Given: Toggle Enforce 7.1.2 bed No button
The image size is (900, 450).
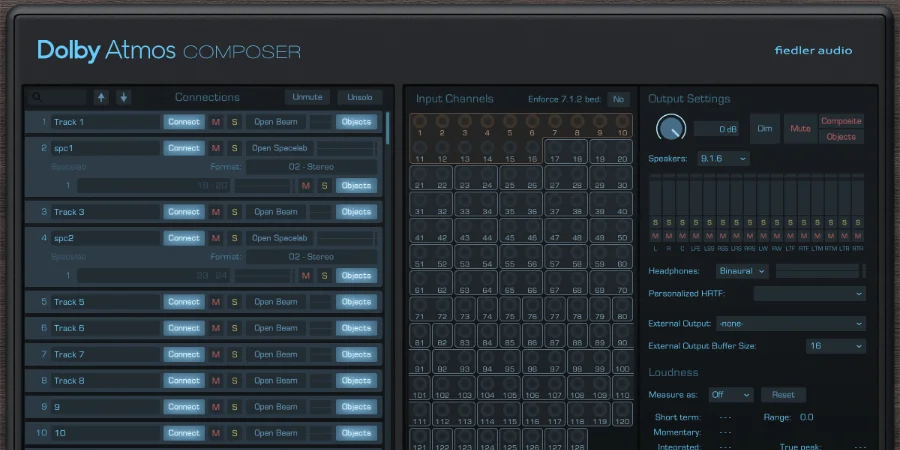Looking at the screenshot, I should [618, 99].
